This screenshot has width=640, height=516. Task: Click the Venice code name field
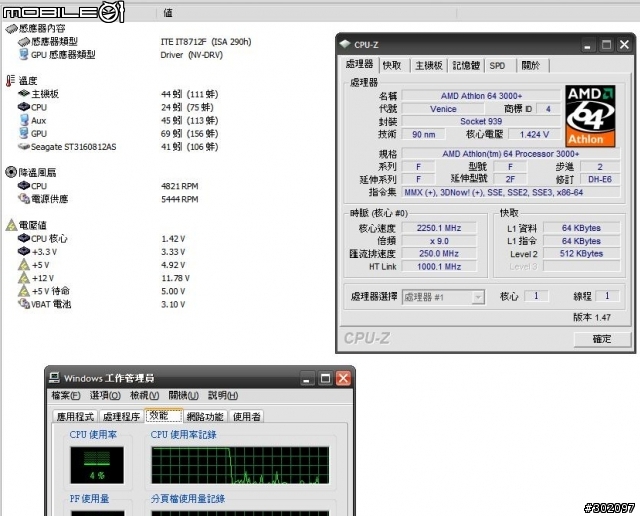[x=443, y=109]
